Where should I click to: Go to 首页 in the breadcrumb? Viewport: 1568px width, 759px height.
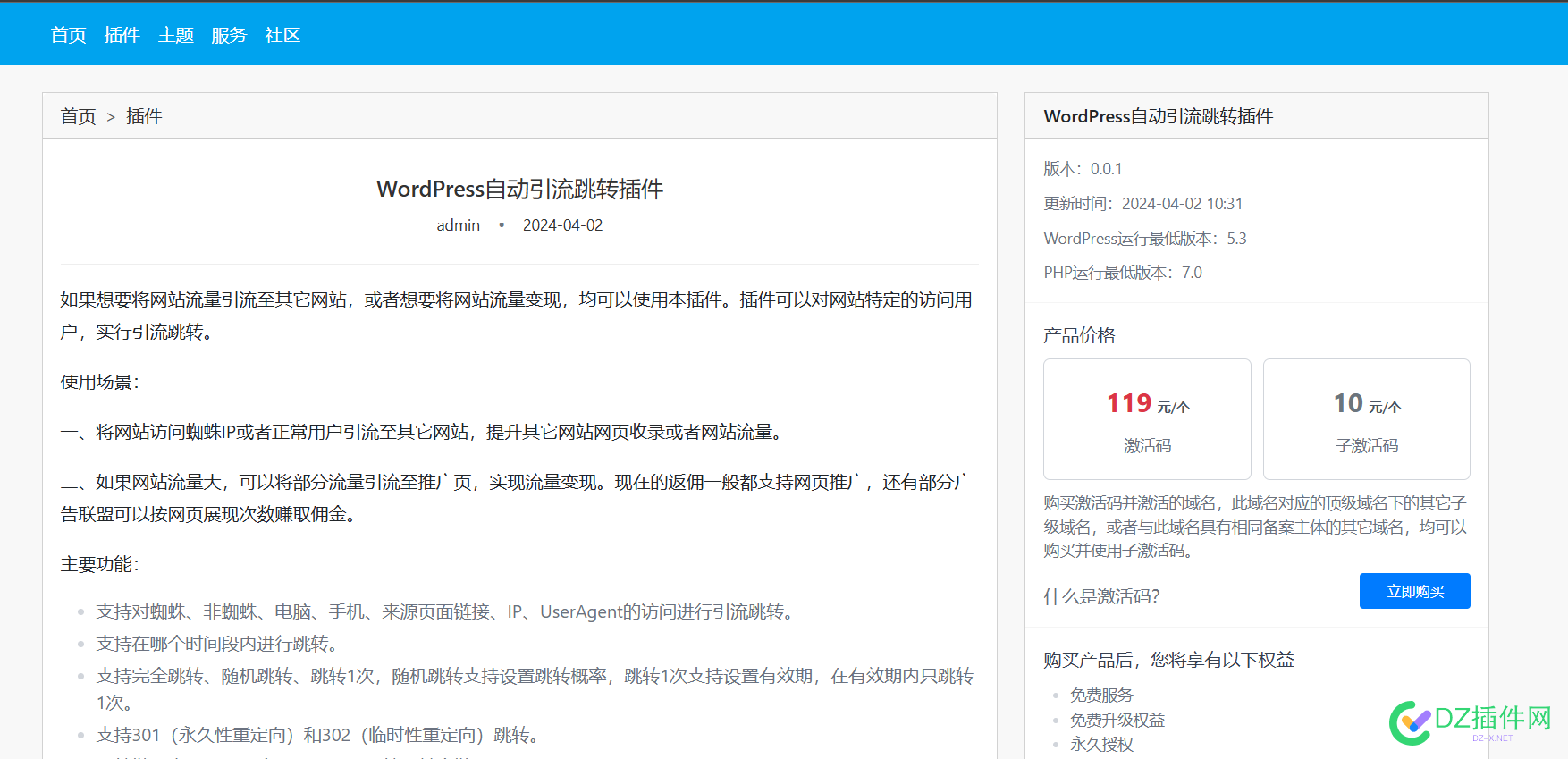(x=78, y=116)
